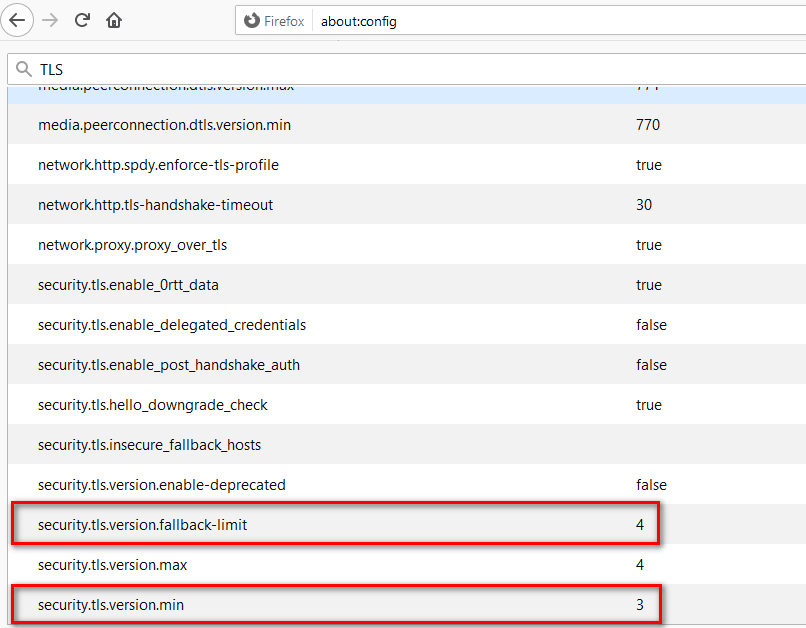Screen dimensions: 806x628
Task: Select security.tls.version.enable-deprecated preference
Action: point(161,485)
